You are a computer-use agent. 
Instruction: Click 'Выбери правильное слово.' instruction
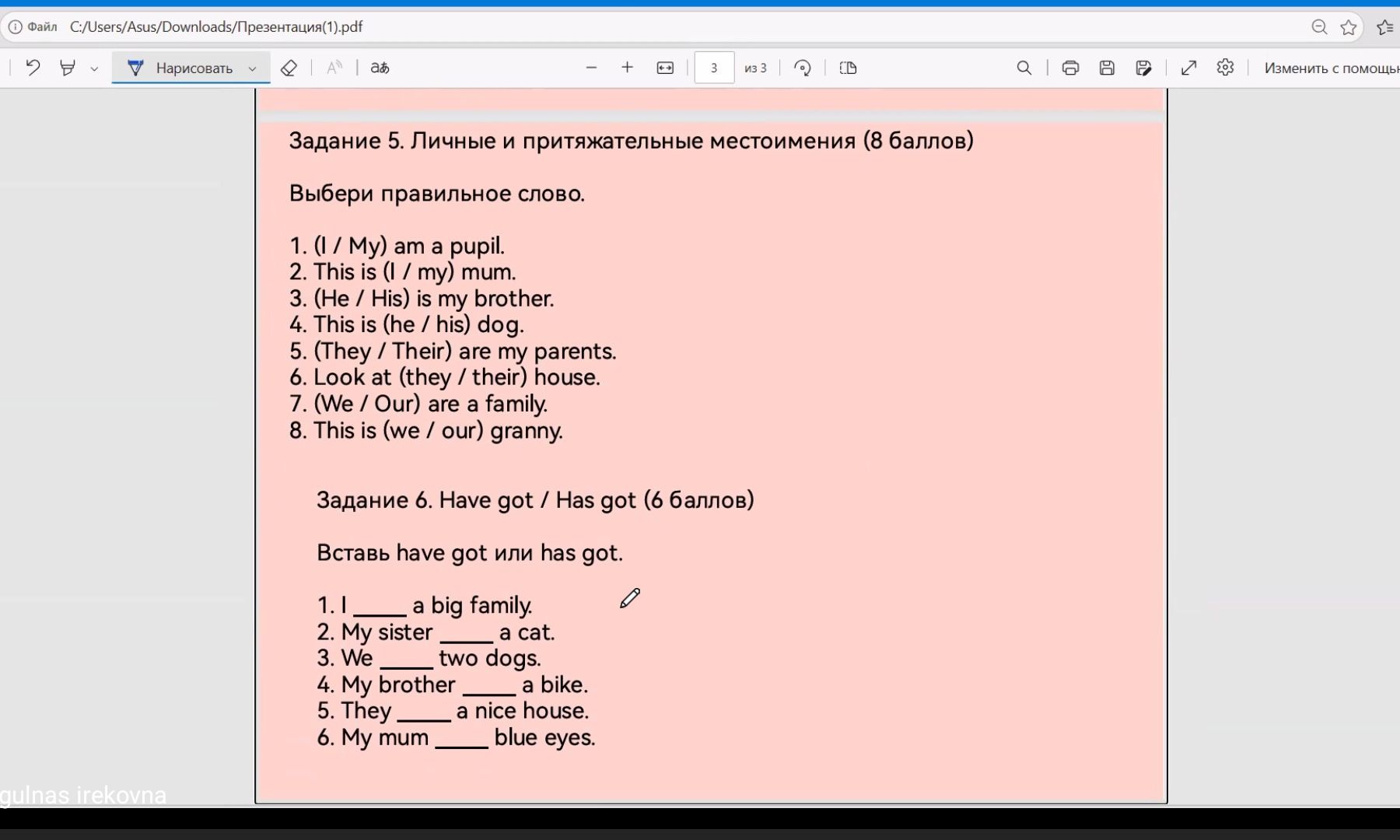[x=436, y=194]
